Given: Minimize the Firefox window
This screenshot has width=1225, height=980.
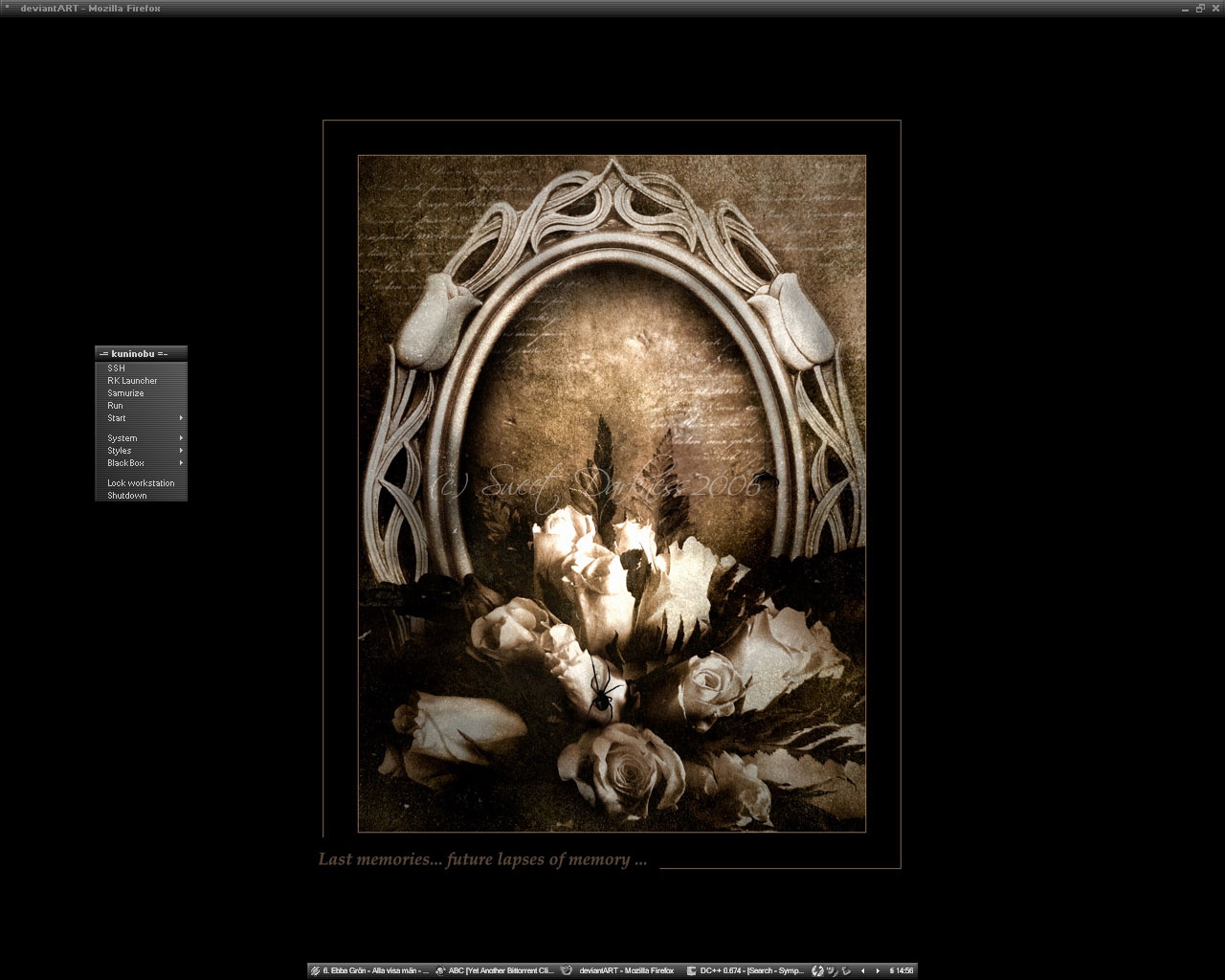Looking at the screenshot, I should [1185, 10].
